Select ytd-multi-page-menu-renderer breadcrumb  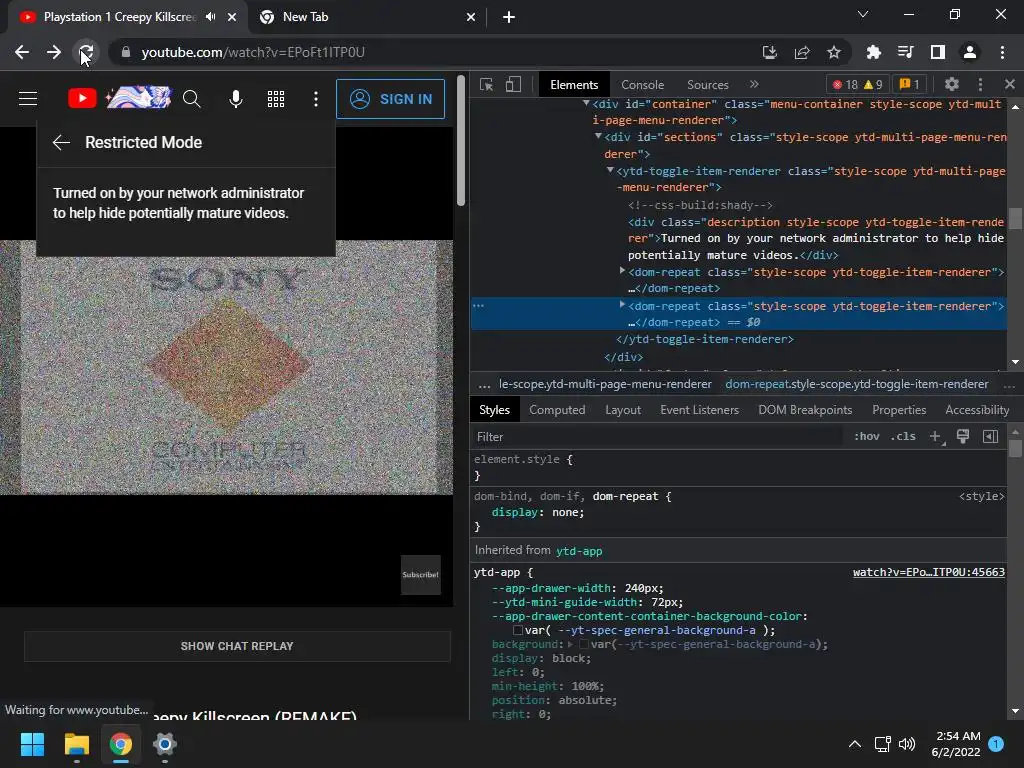(x=605, y=384)
